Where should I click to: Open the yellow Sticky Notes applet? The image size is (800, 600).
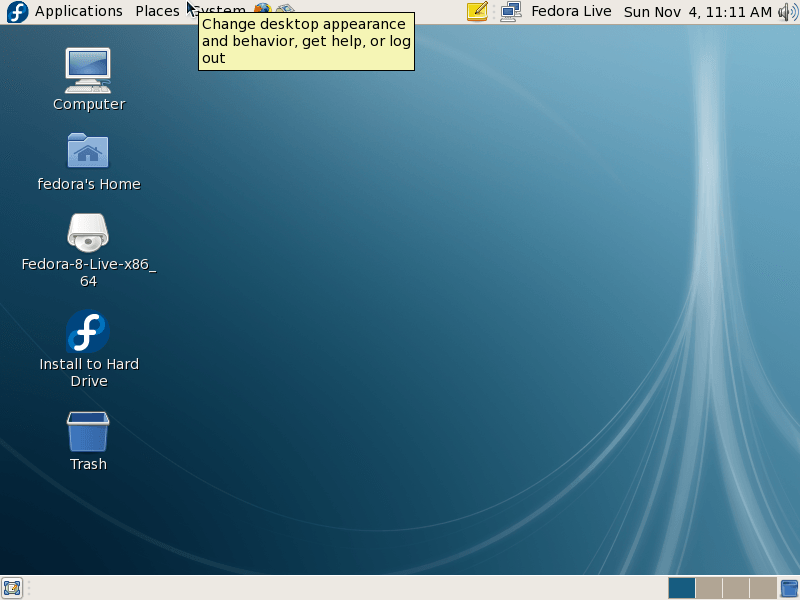[x=477, y=11]
